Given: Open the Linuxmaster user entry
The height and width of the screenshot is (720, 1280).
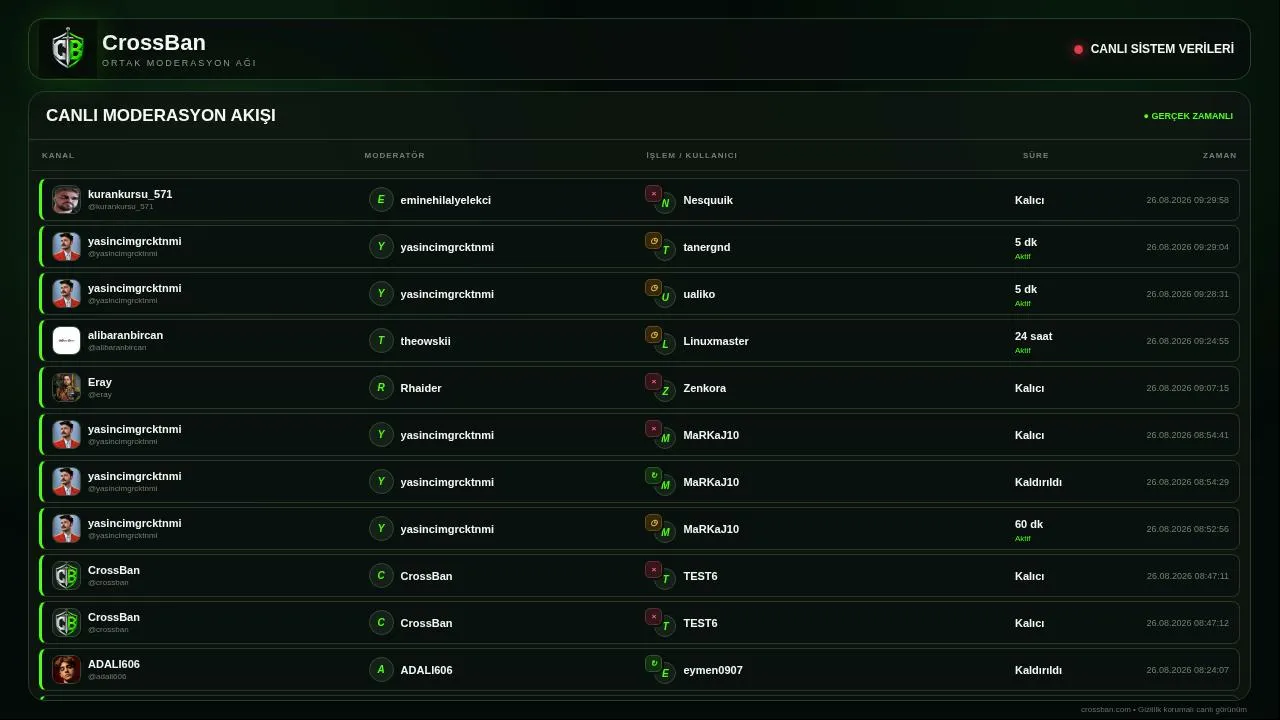Looking at the screenshot, I should [716, 341].
